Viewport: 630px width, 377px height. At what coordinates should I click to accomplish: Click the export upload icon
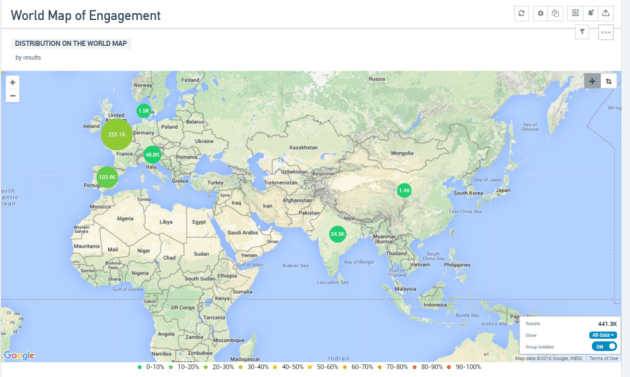click(605, 13)
